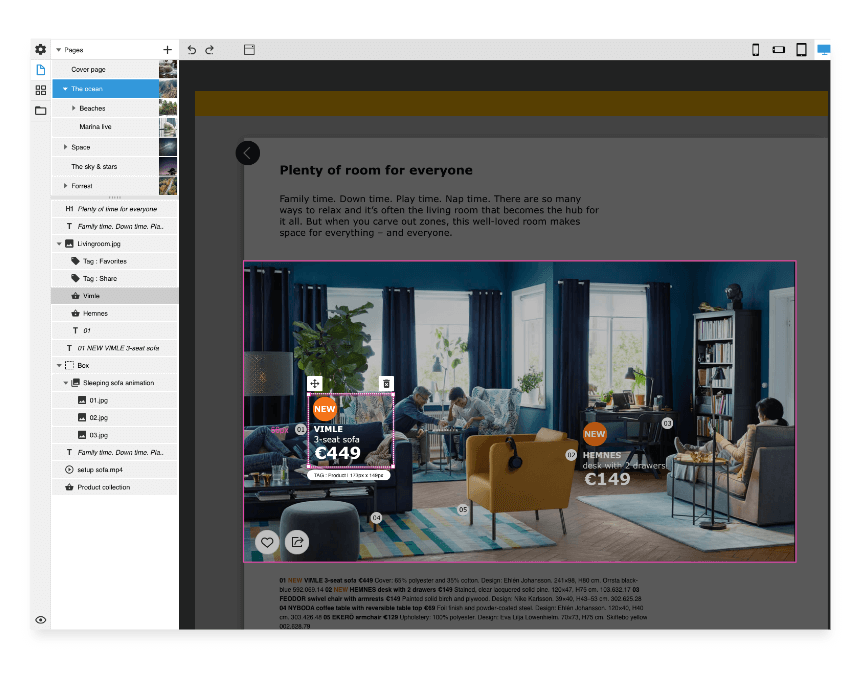Select the H1 heading layer
The width and height of the screenshot is (863, 687).
coord(115,209)
